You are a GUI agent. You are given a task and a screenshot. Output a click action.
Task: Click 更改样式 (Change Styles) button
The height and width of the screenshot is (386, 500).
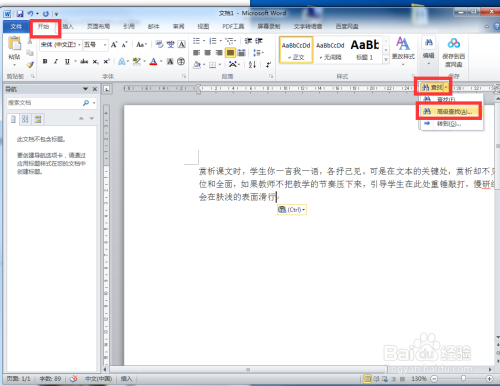(403, 51)
